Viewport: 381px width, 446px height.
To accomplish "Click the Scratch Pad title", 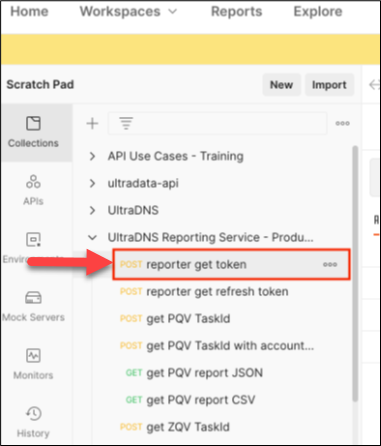I will (40, 85).
